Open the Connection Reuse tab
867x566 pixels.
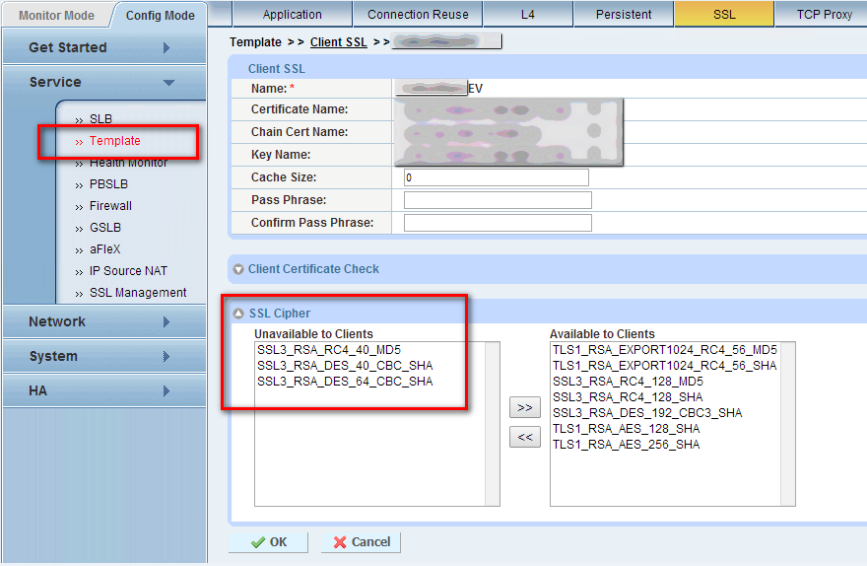click(417, 15)
